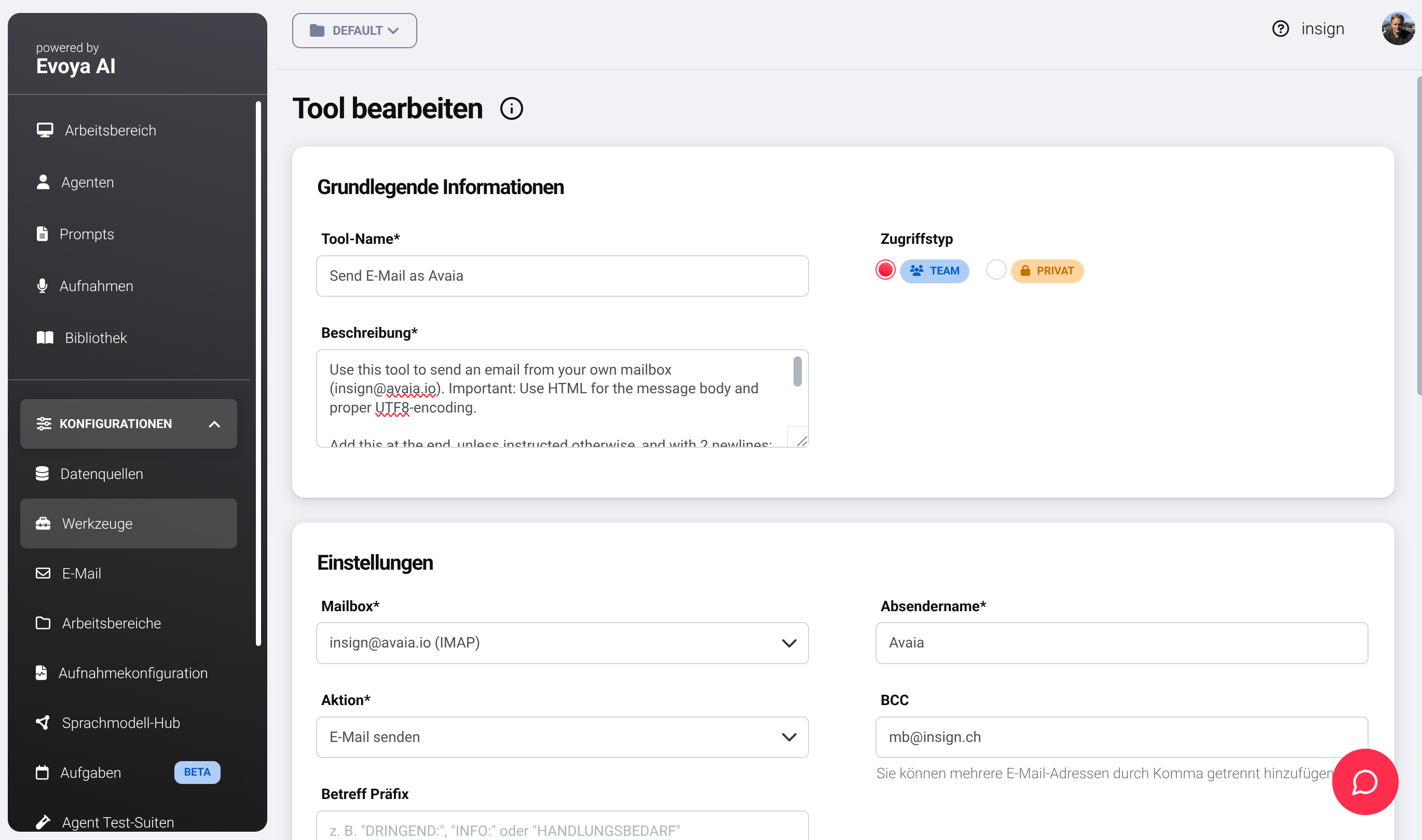Image resolution: width=1422 pixels, height=840 pixels.
Task: Click the Agenten person icon
Action: (43, 182)
